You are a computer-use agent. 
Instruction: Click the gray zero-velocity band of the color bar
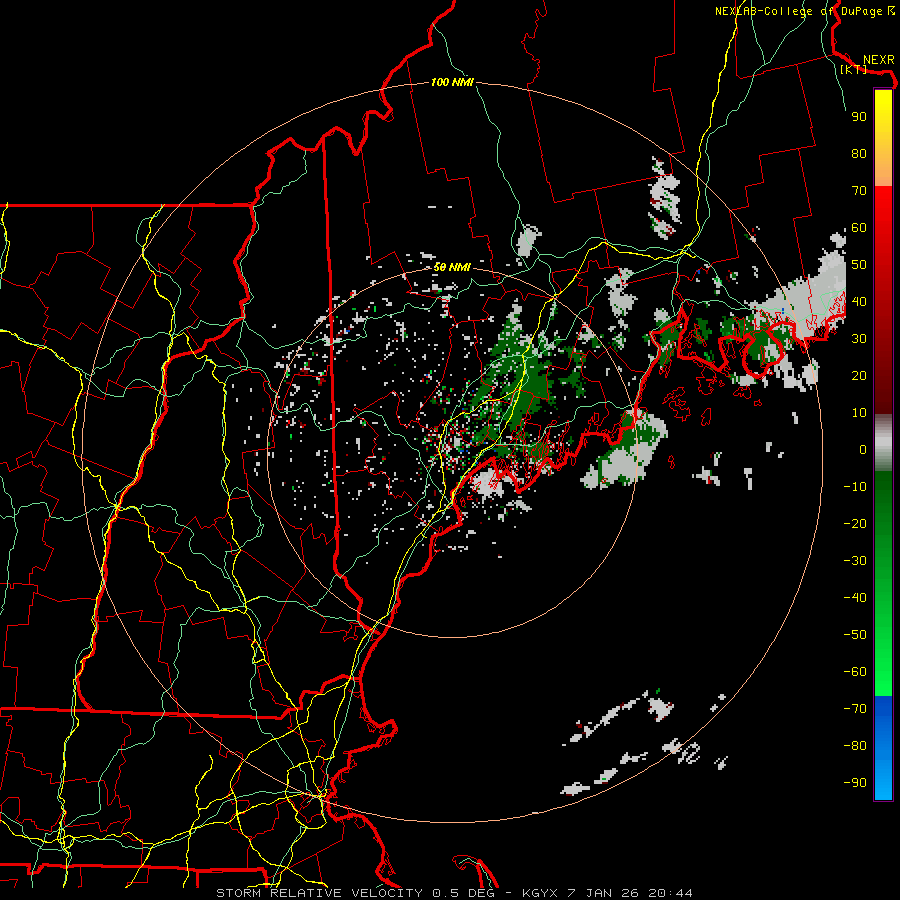coord(883,443)
